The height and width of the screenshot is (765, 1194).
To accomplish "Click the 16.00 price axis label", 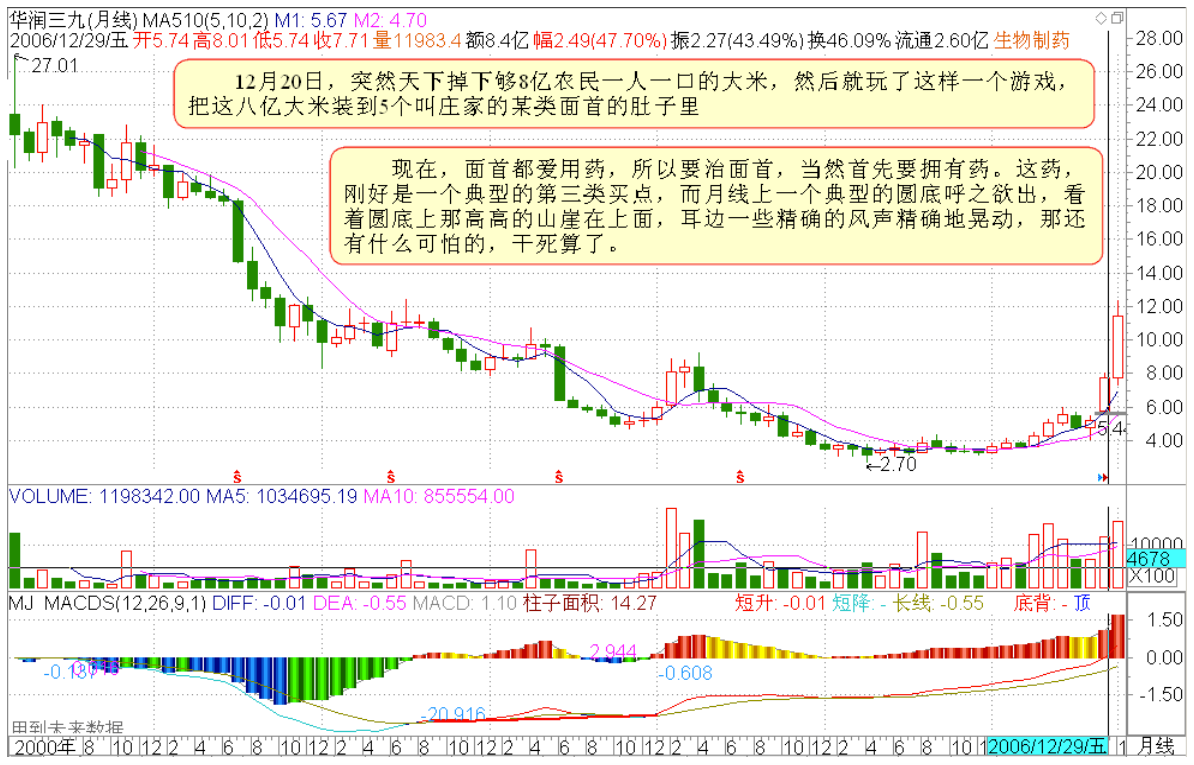I will click(1159, 239).
